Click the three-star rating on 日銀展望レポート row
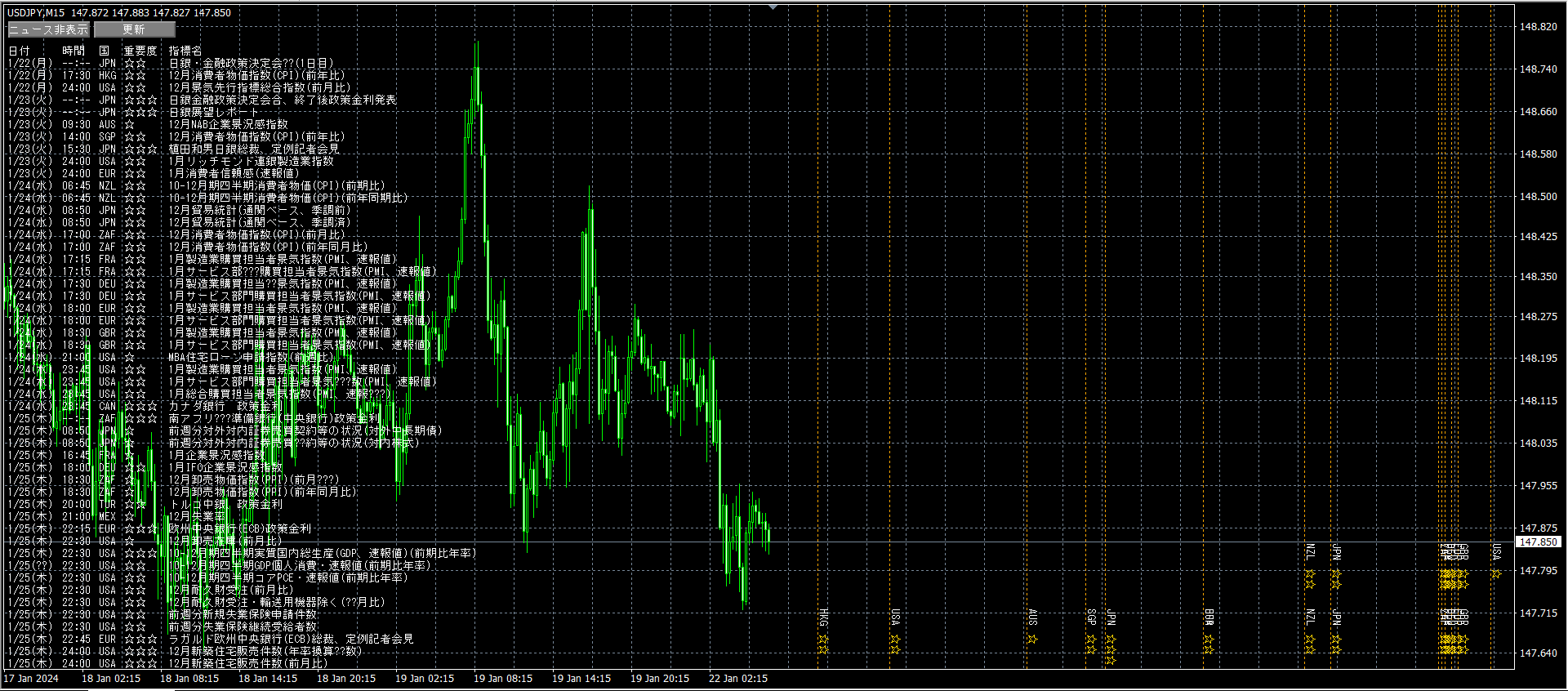1568x691 pixels. coord(140,112)
